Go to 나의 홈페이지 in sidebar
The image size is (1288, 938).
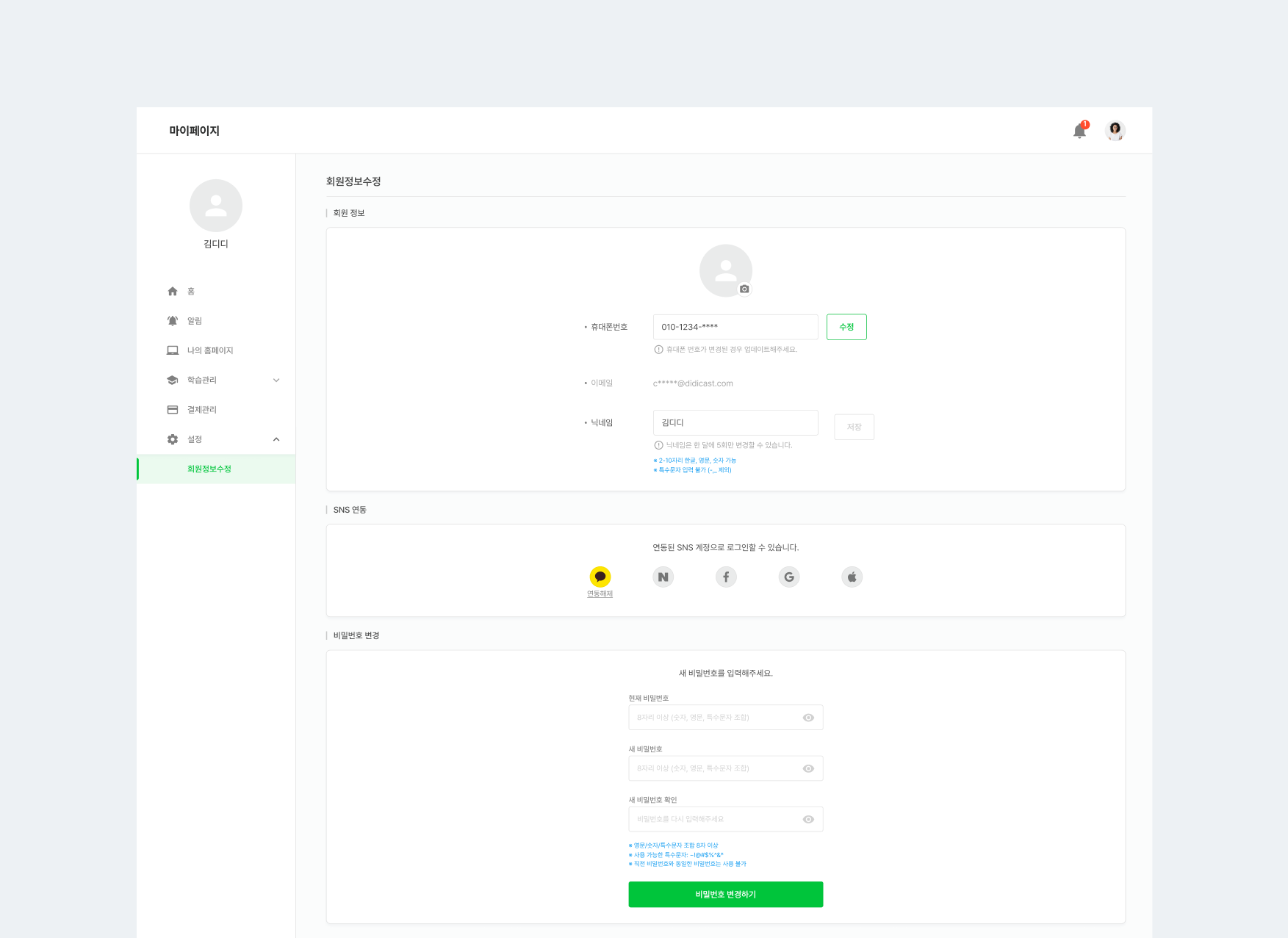coord(209,350)
